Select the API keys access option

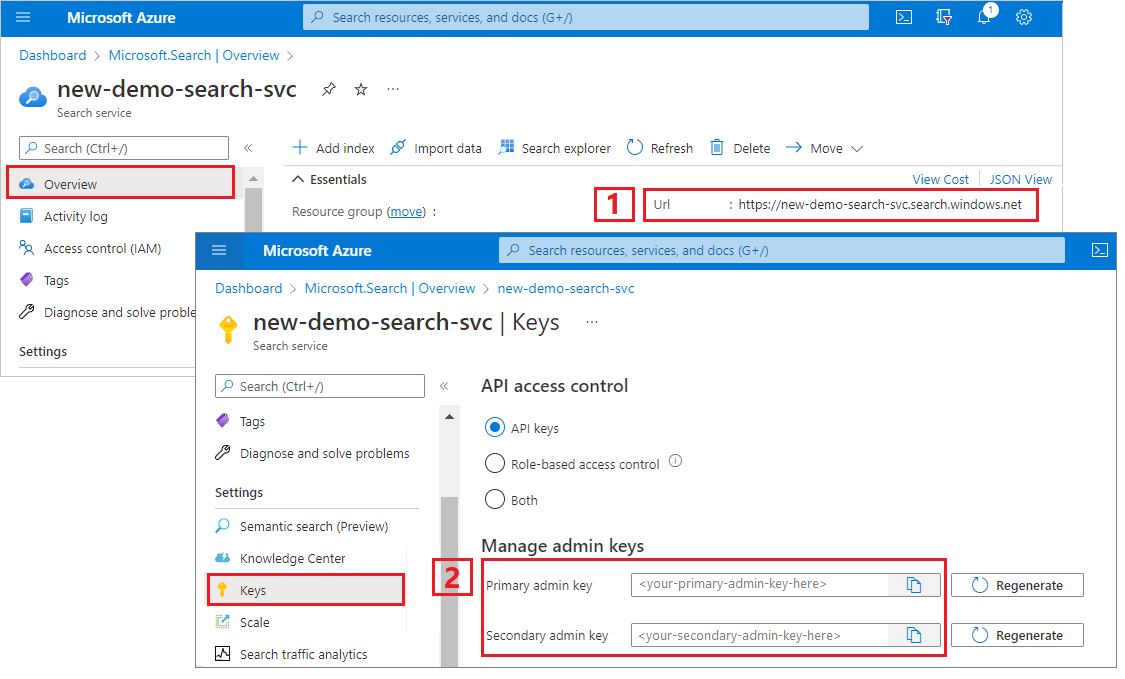(x=494, y=427)
